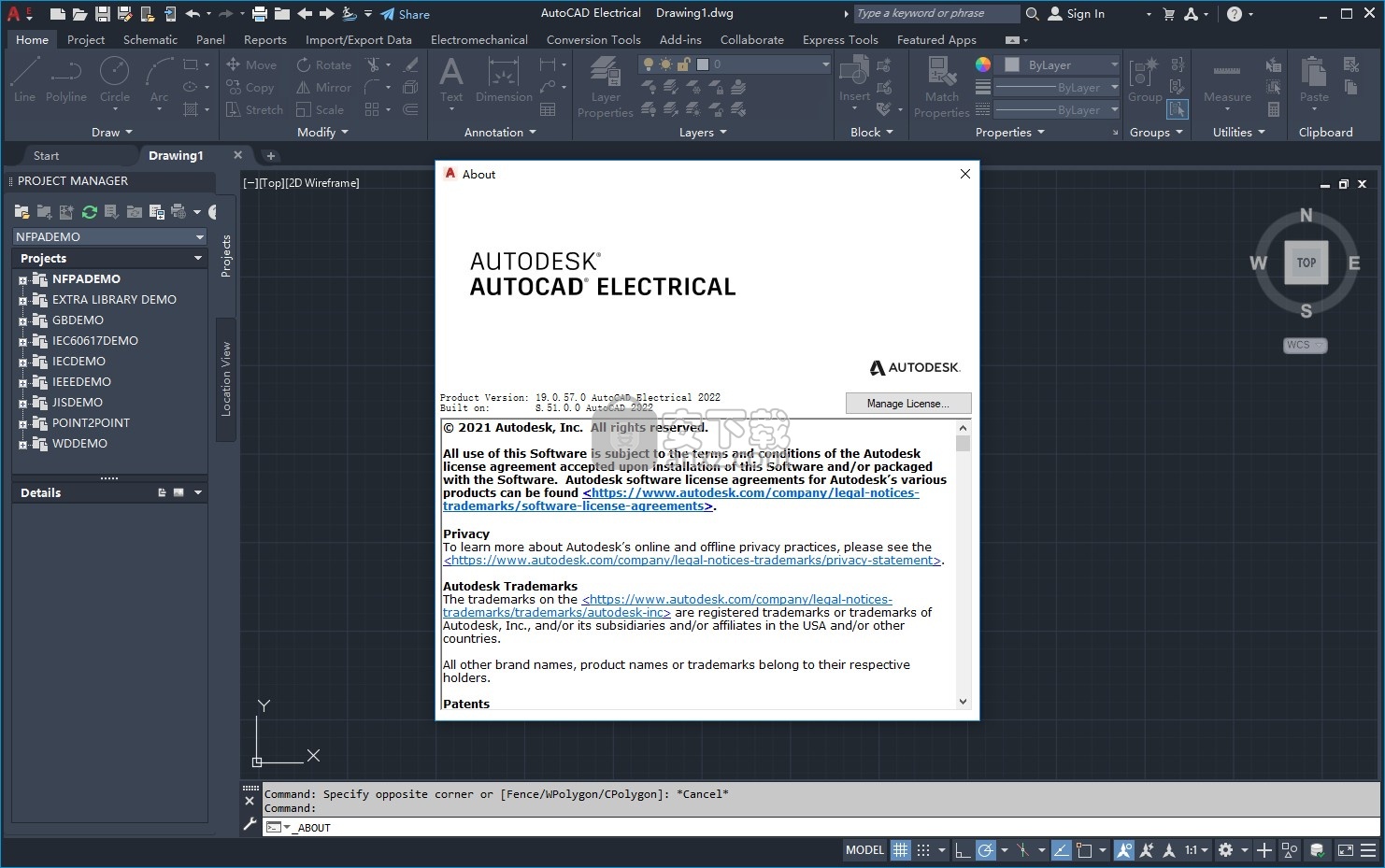Go to previous project drawing arrow
This screenshot has height=868, width=1385.
point(305,14)
